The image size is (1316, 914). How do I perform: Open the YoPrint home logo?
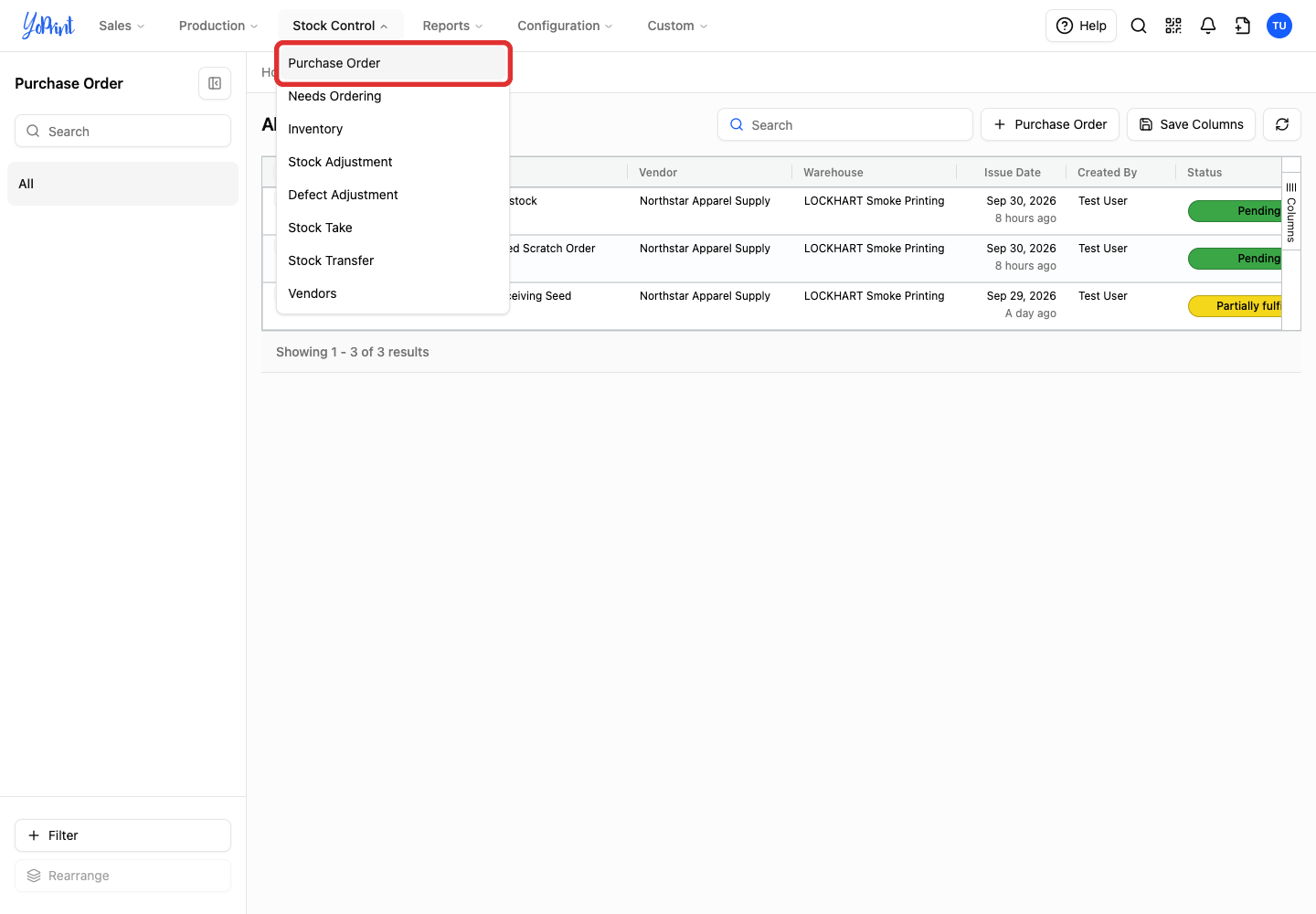(x=48, y=26)
